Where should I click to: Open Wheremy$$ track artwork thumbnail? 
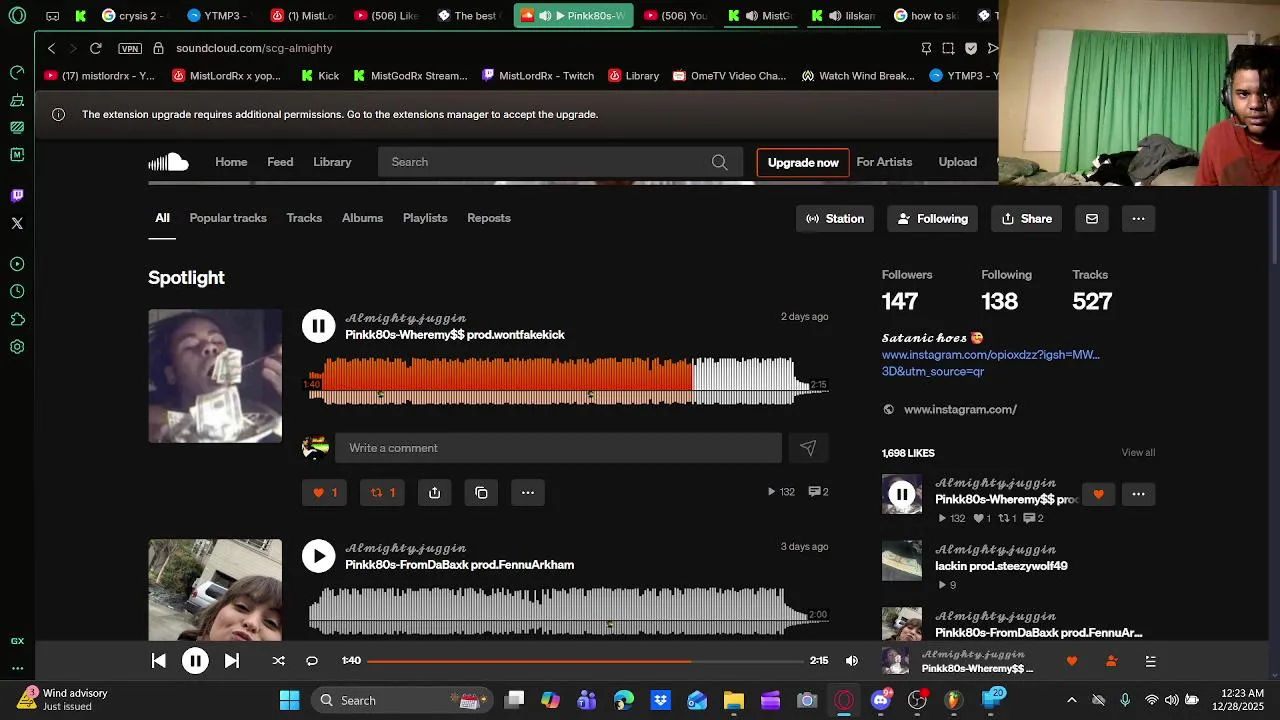tap(215, 376)
